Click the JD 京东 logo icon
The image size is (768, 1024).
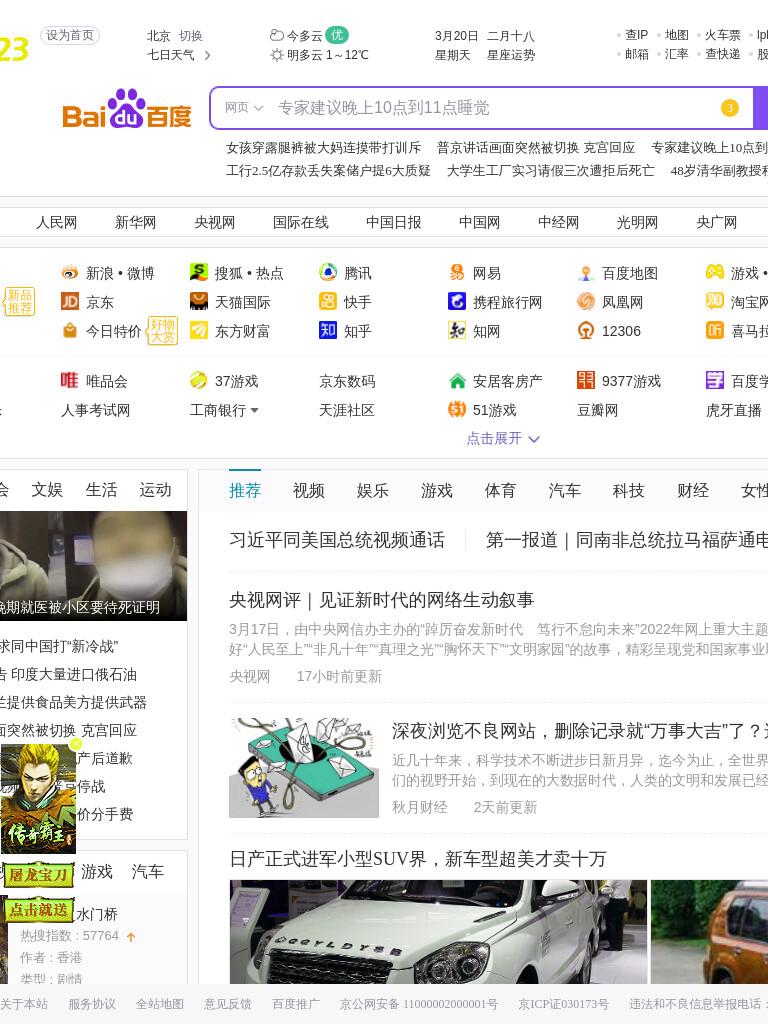[69, 301]
